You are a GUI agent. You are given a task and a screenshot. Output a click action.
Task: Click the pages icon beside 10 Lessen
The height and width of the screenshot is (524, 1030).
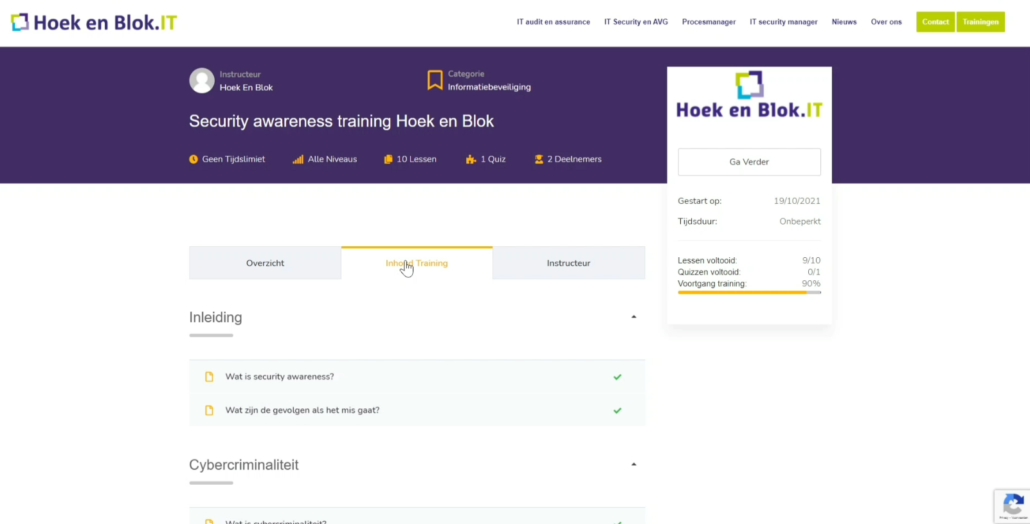[x=388, y=159]
